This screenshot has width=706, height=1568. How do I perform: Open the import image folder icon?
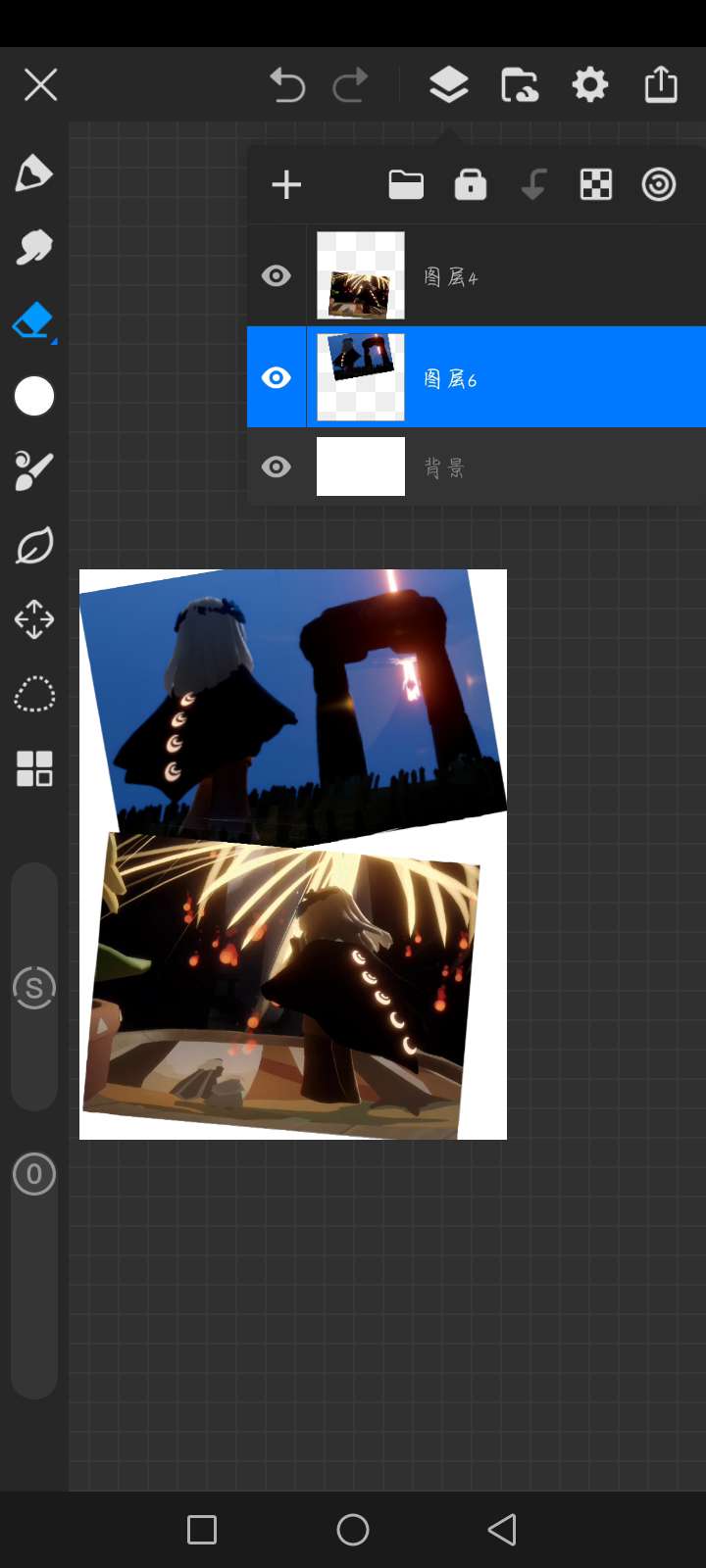(520, 85)
